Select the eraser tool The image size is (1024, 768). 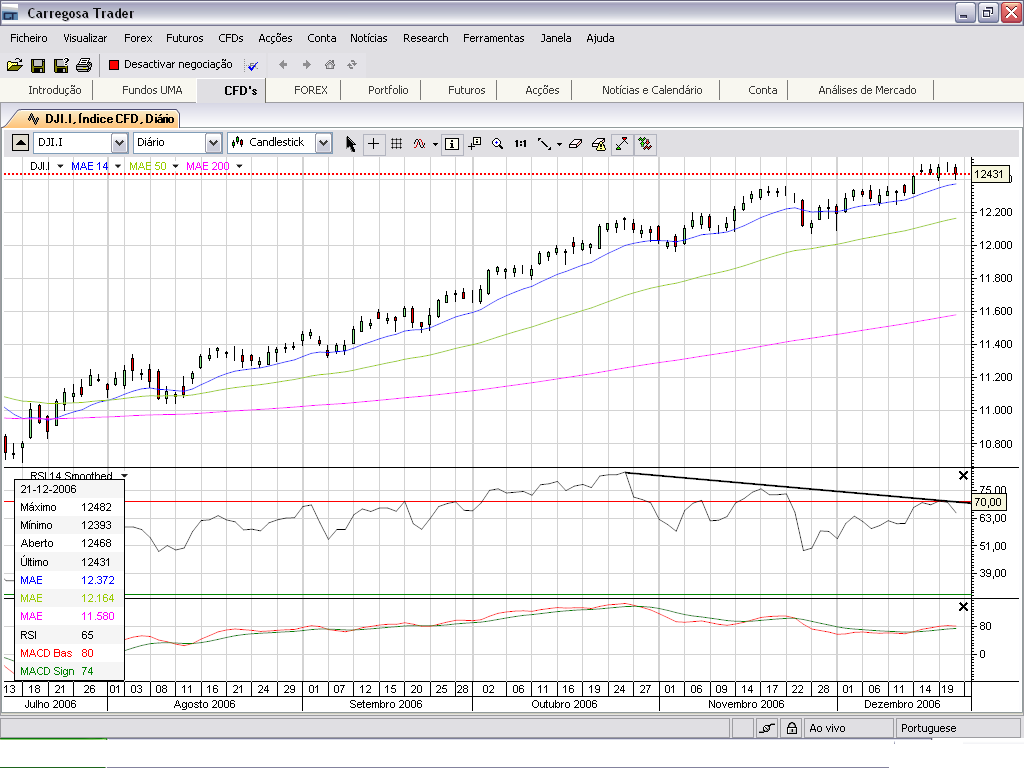[x=575, y=143]
